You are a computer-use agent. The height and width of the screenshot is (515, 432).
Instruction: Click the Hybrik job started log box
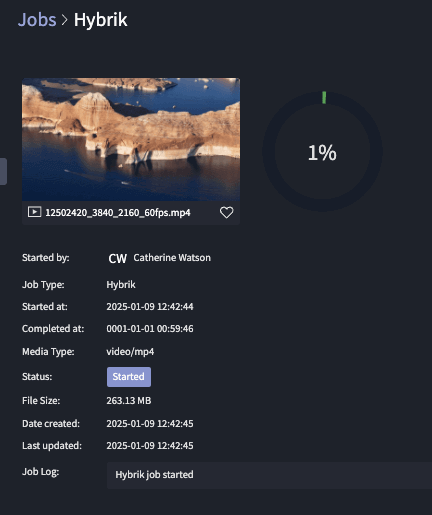(x=269, y=475)
